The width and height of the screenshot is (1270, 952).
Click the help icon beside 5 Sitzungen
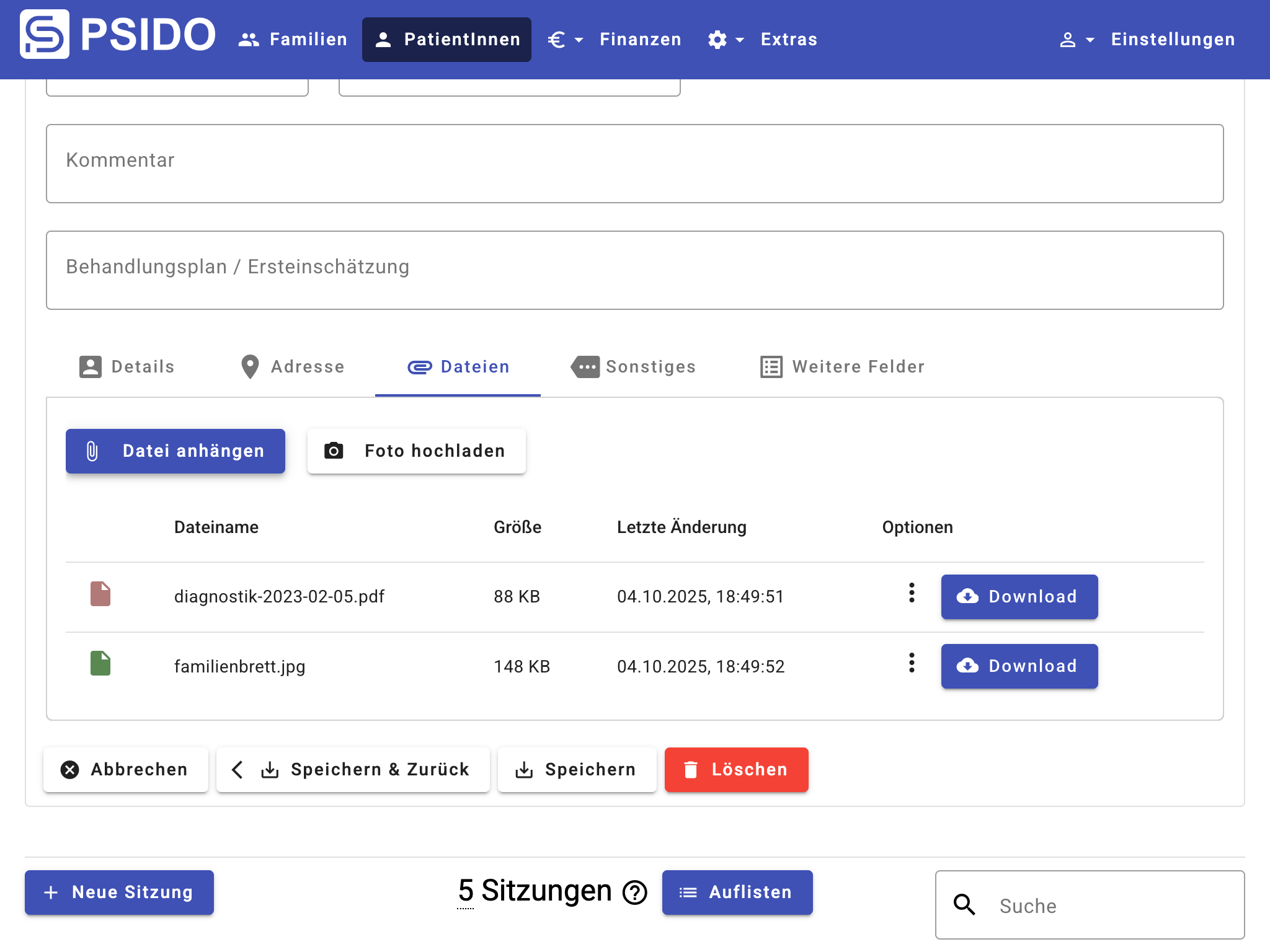tap(635, 893)
